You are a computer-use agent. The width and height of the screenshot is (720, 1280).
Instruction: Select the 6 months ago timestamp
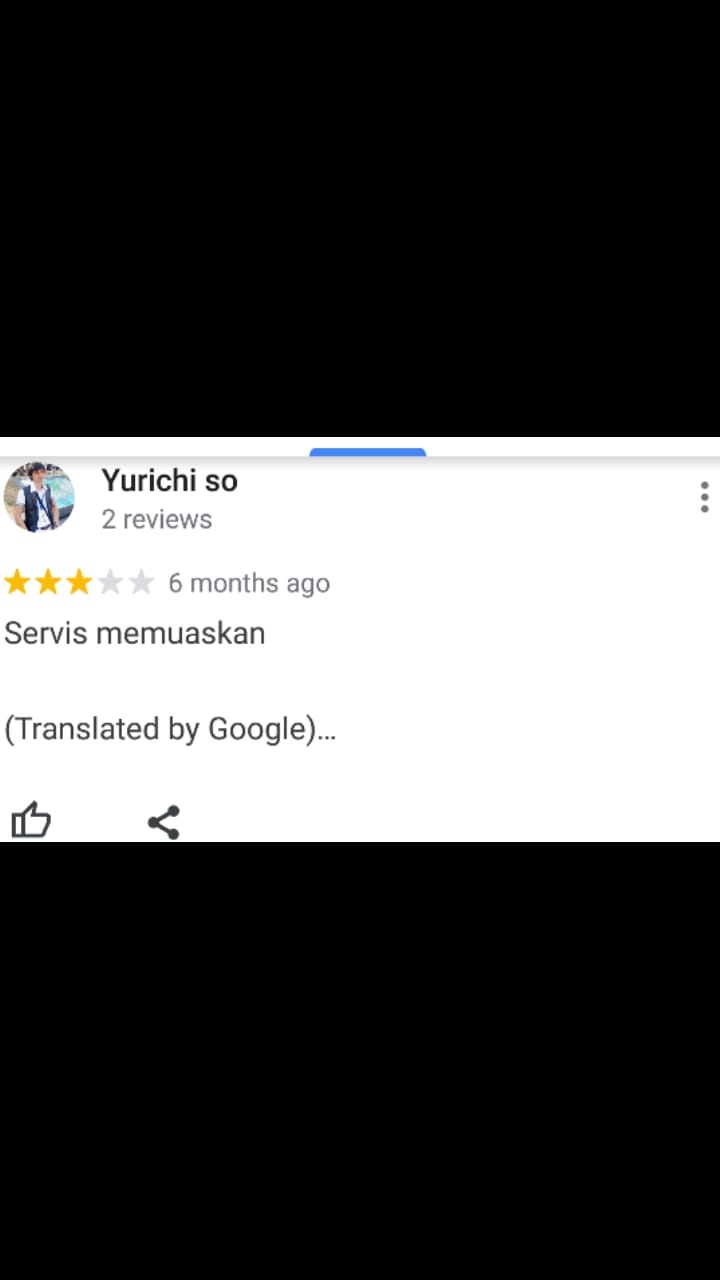[249, 583]
